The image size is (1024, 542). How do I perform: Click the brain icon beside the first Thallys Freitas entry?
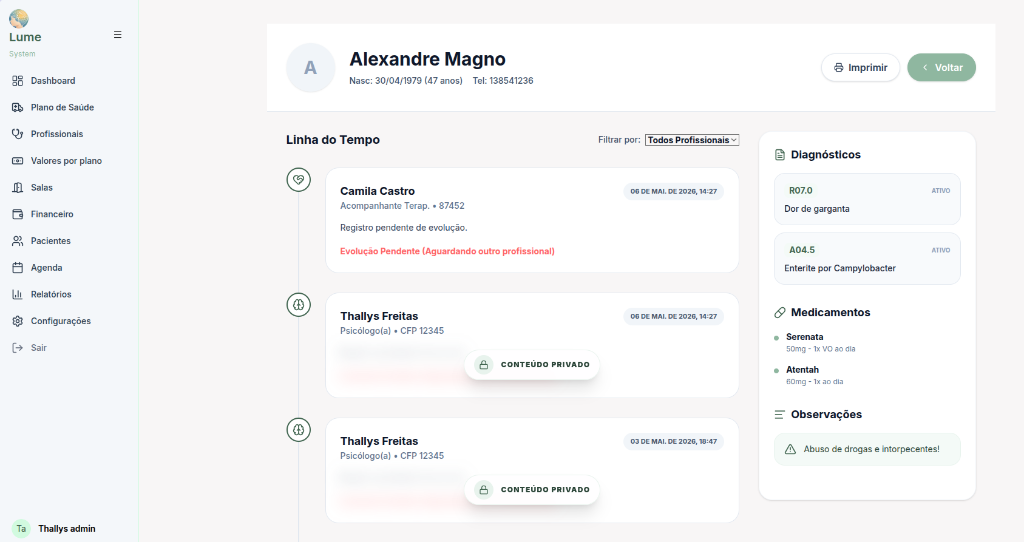(298, 304)
